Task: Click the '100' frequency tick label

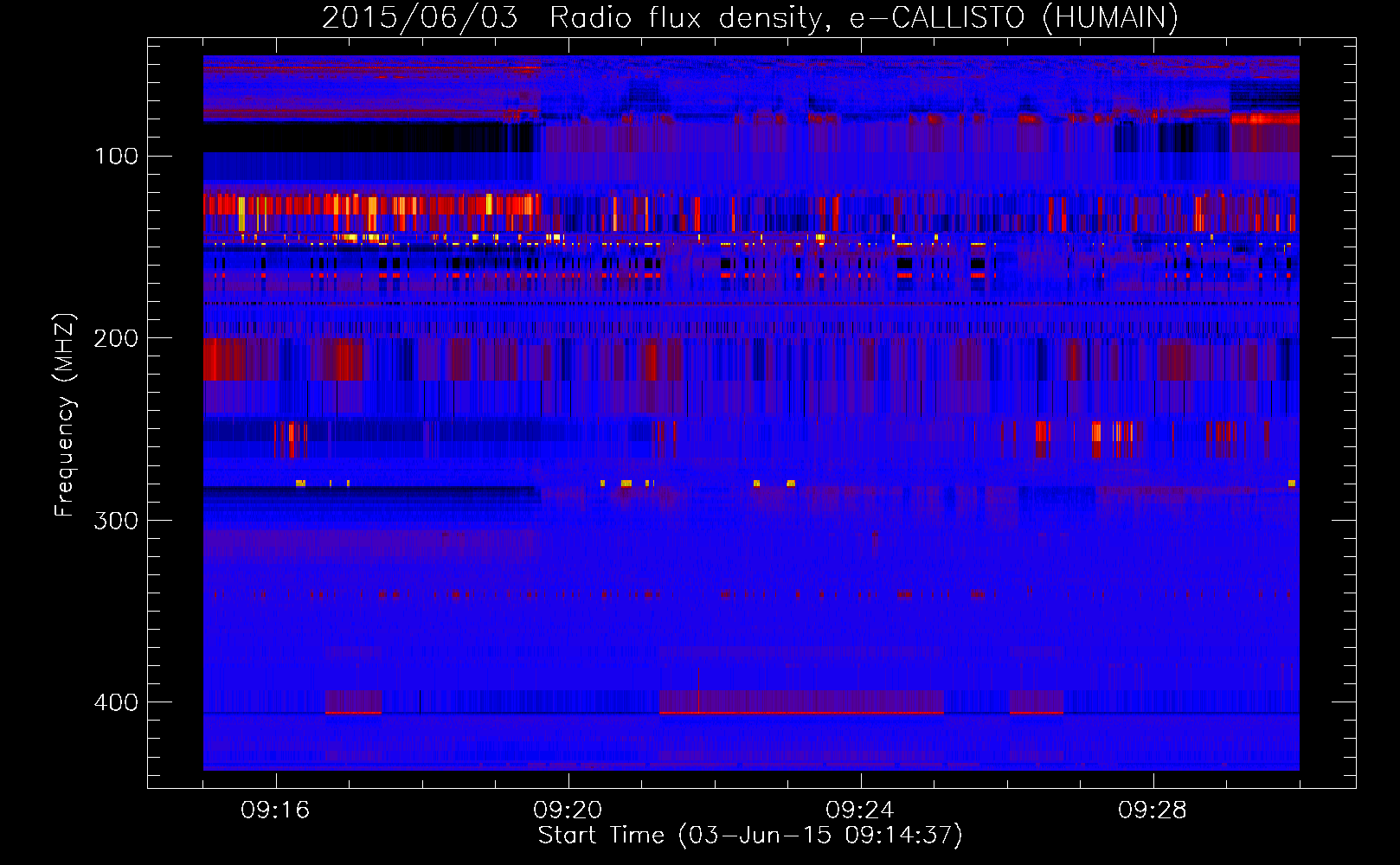Action: coord(116,156)
